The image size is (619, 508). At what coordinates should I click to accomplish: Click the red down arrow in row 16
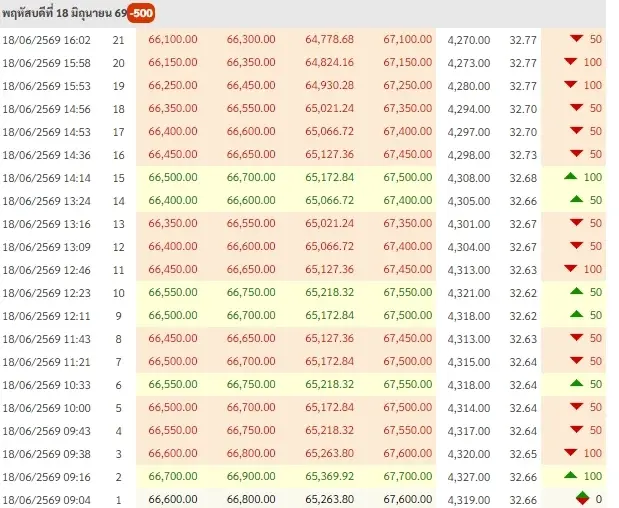[576, 153]
